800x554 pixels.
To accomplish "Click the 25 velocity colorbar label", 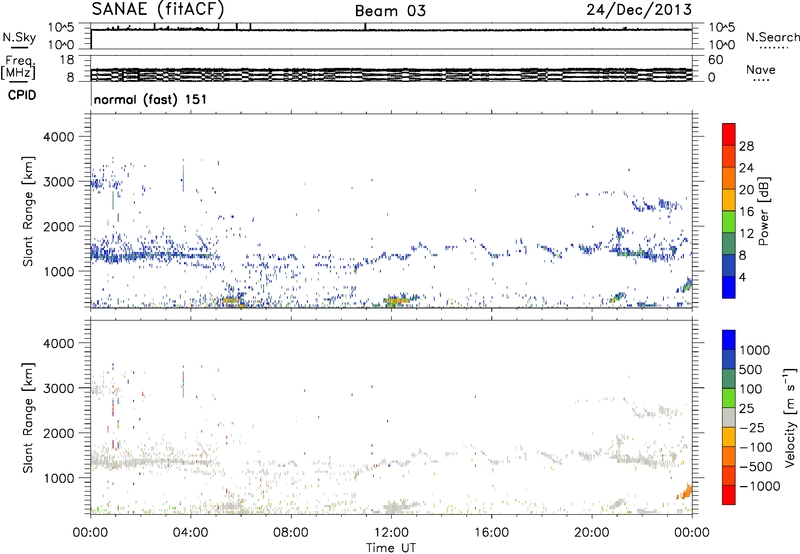I will coord(747,408).
